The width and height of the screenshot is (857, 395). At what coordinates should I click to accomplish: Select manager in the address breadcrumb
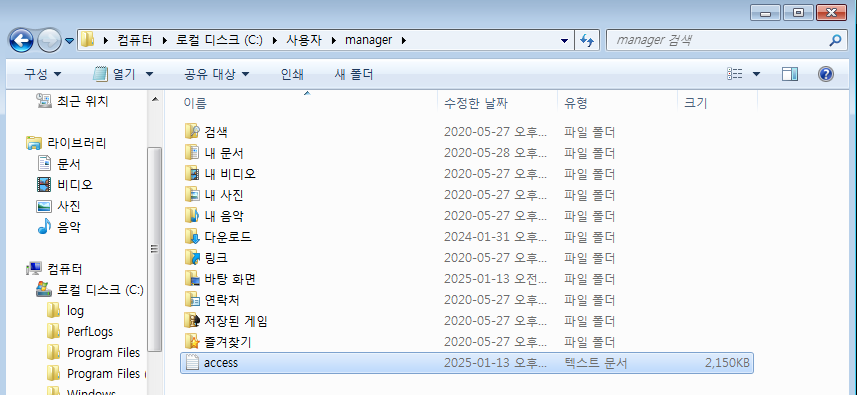[x=368, y=40]
